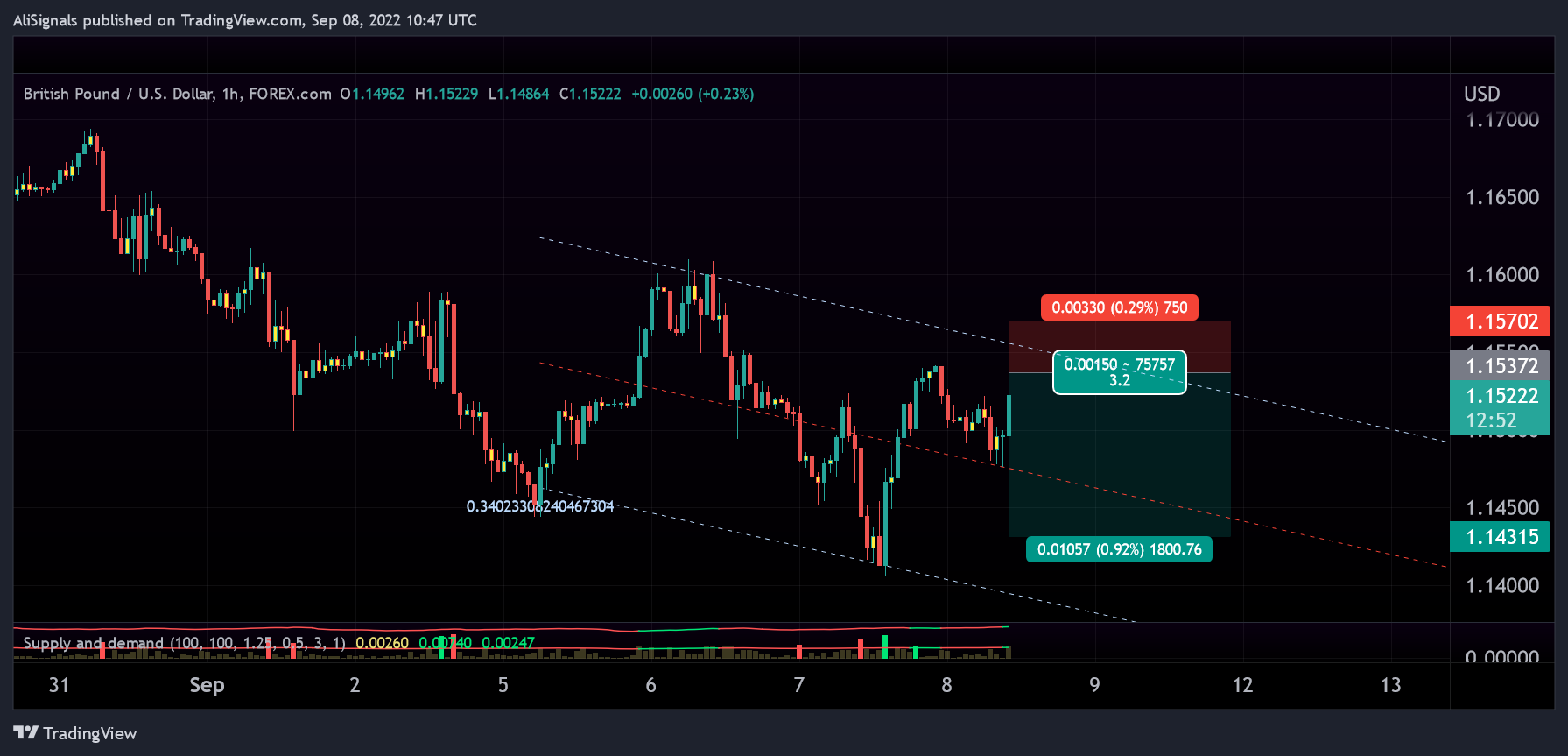Click the 0.3402330824046730​4 text annotation
The width and height of the screenshot is (1568, 756).
[x=540, y=506]
